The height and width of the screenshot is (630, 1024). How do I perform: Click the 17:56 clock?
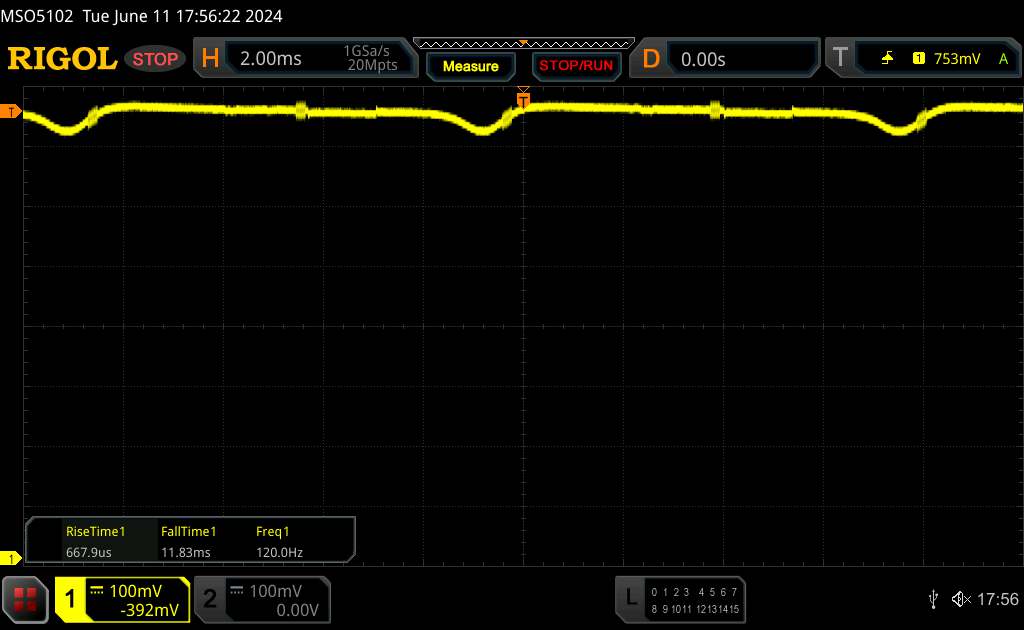coord(997,599)
